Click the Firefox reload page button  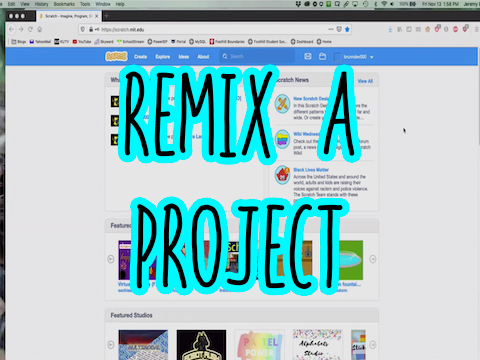pos(30,29)
